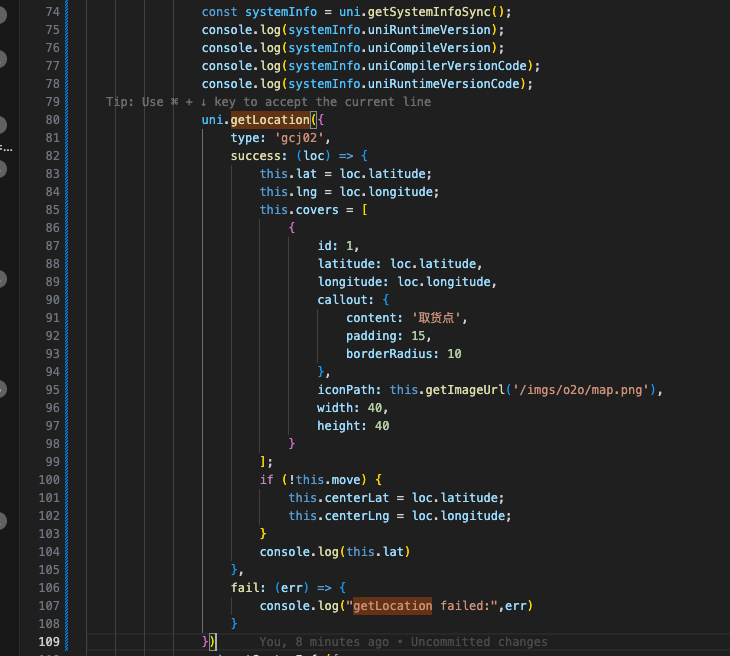Click the 'latitude:' key on line 88
This screenshot has width=730, height=656.
(x=349, y=264)
